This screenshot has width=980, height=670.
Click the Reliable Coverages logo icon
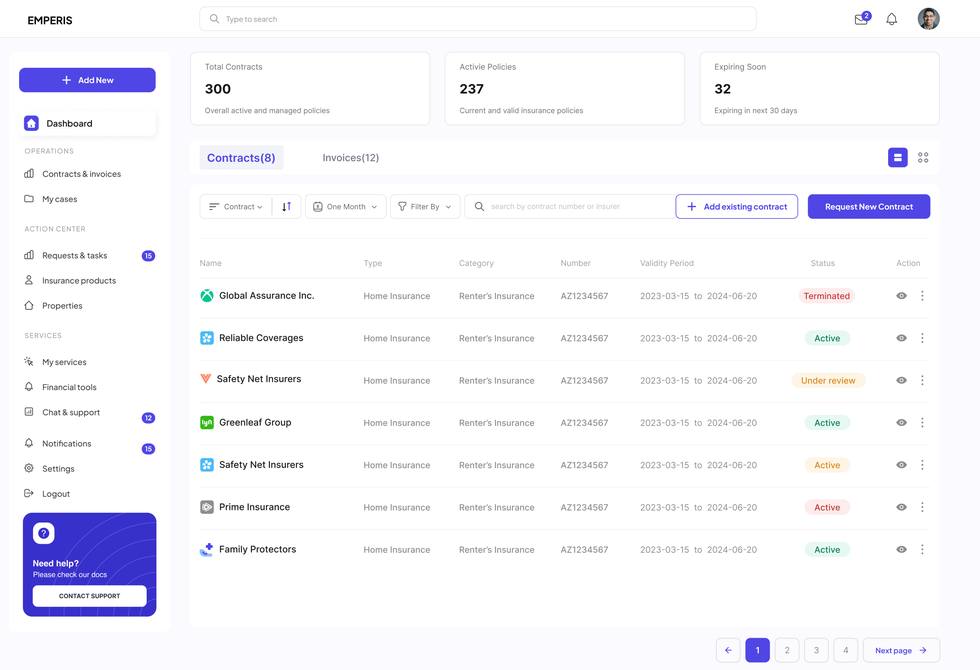pos(206,338)
